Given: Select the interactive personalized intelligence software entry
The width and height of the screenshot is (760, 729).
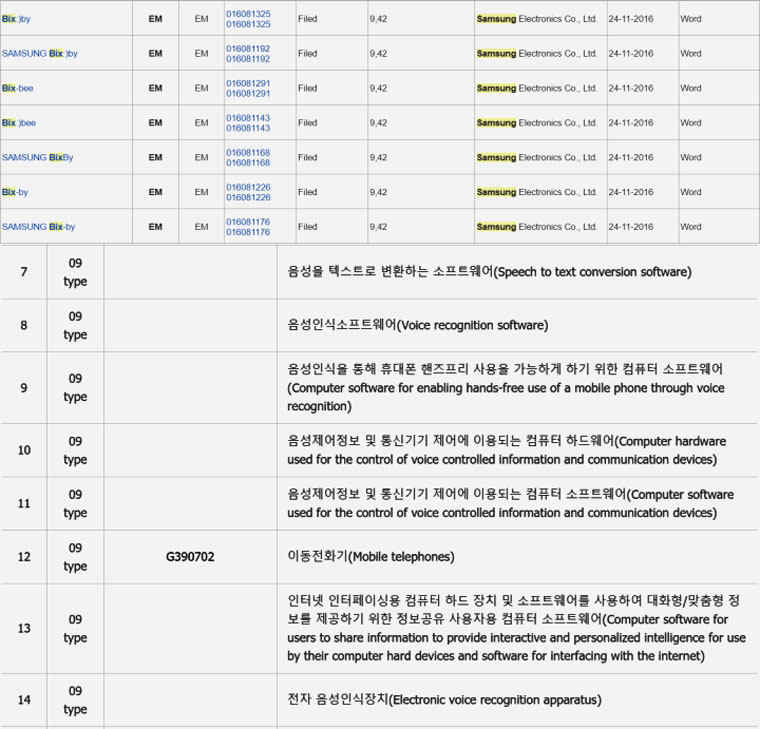Looking at the screenshot, I should (516, 628).
